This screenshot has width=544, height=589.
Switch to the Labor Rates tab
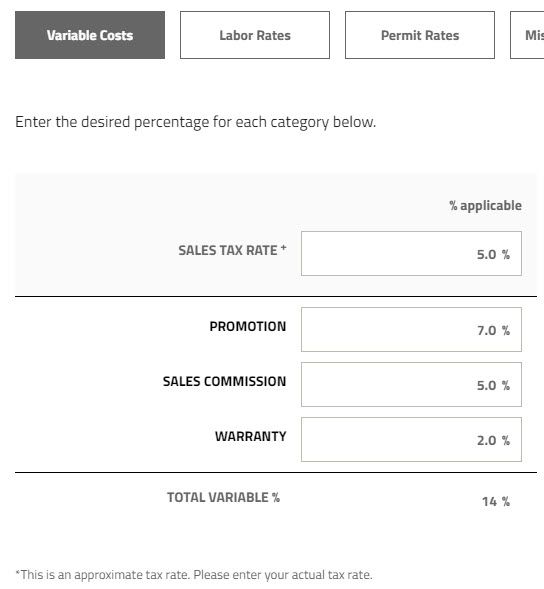[255, 35]
